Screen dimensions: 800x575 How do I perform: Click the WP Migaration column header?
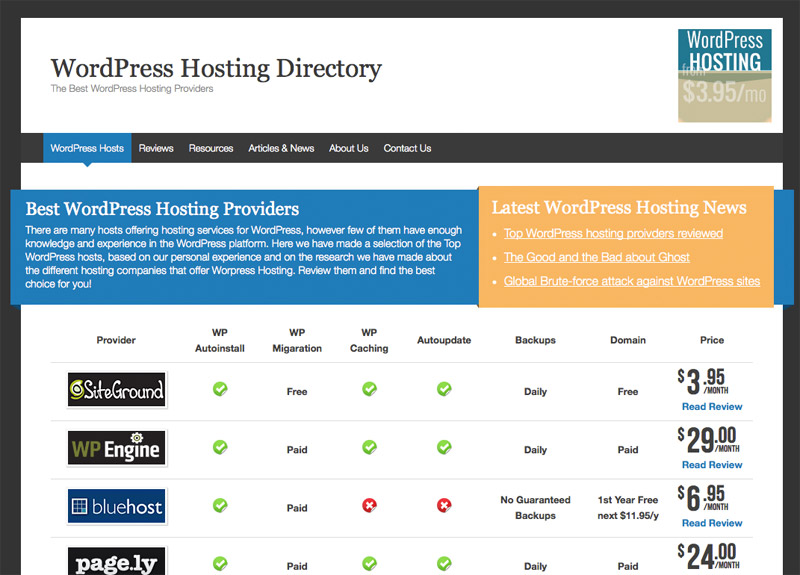click(297, 340)
